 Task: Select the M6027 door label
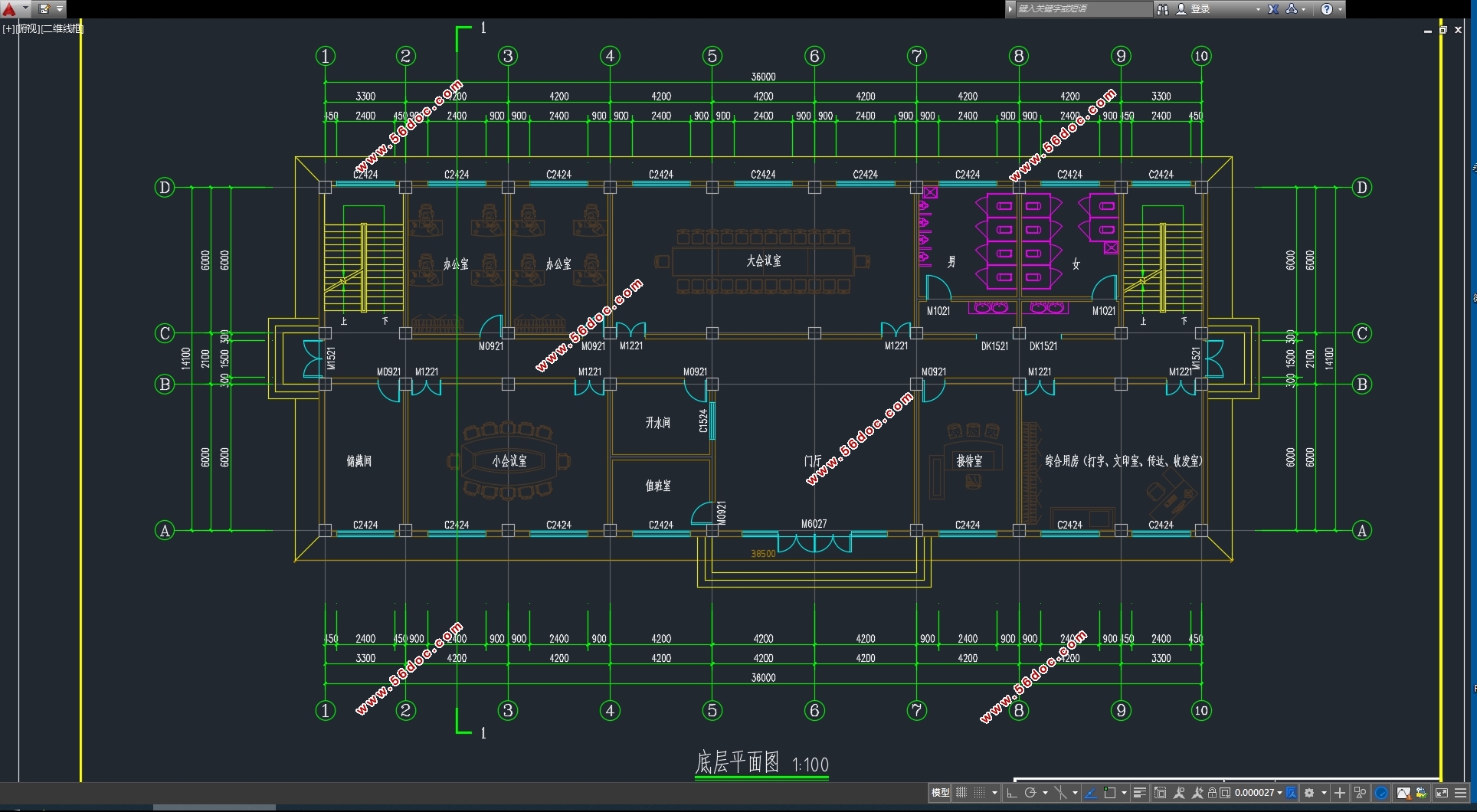click(814, 524)
